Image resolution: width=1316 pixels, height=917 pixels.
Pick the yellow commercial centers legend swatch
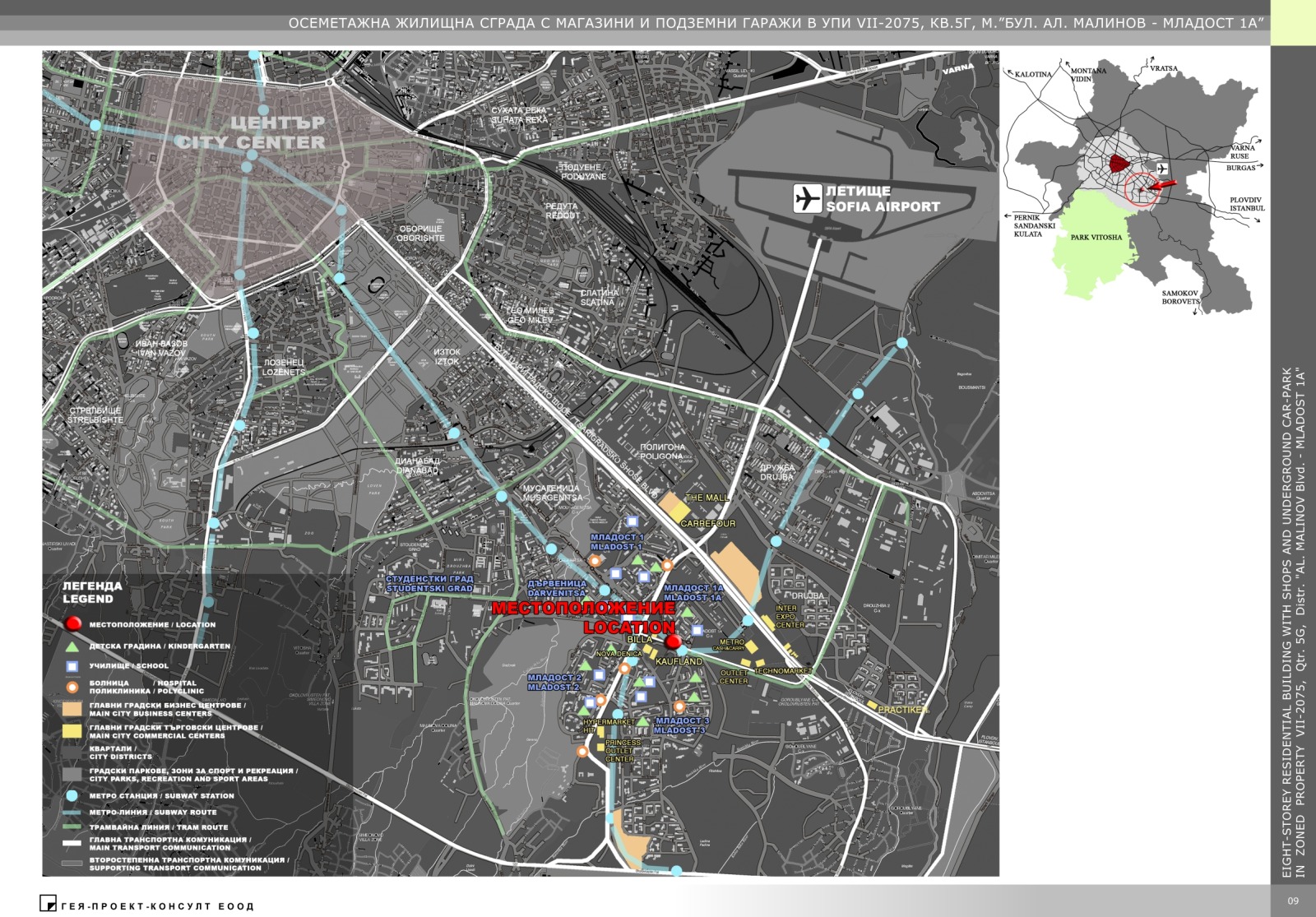click(x=72, y=731)
